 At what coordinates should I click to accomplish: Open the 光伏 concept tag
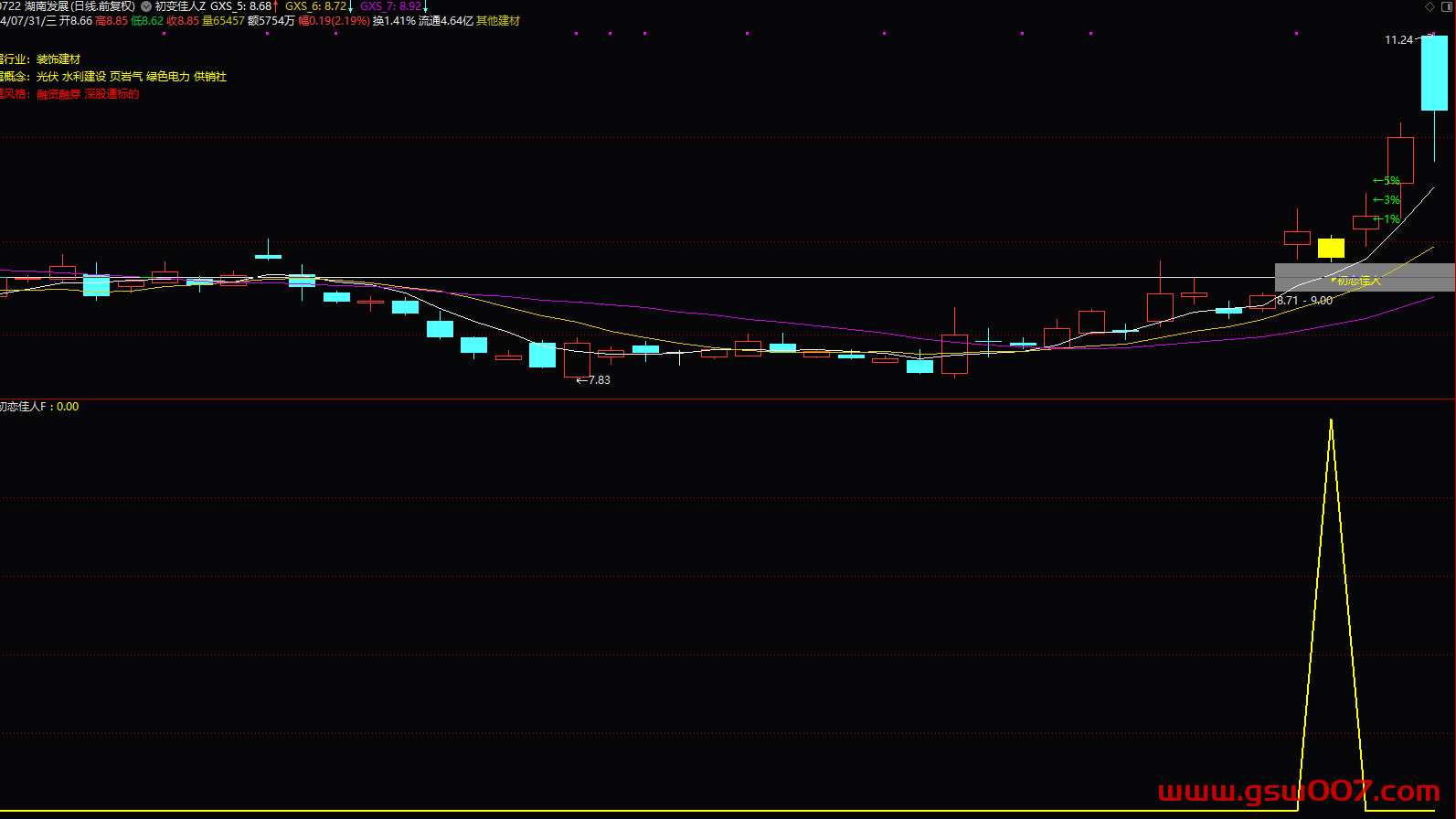pyautogui.click(x=48, y=77)
